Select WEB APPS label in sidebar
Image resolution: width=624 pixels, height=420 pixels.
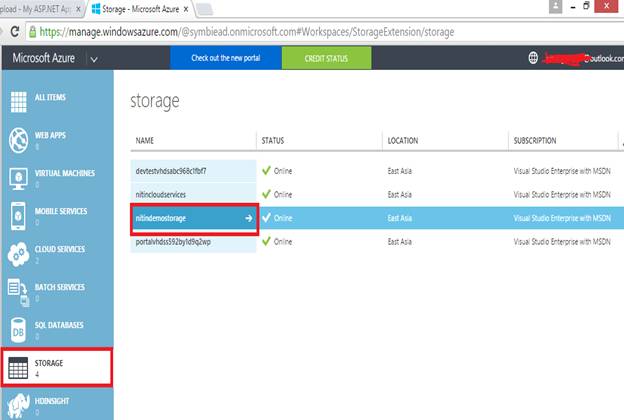pos(50,135)
